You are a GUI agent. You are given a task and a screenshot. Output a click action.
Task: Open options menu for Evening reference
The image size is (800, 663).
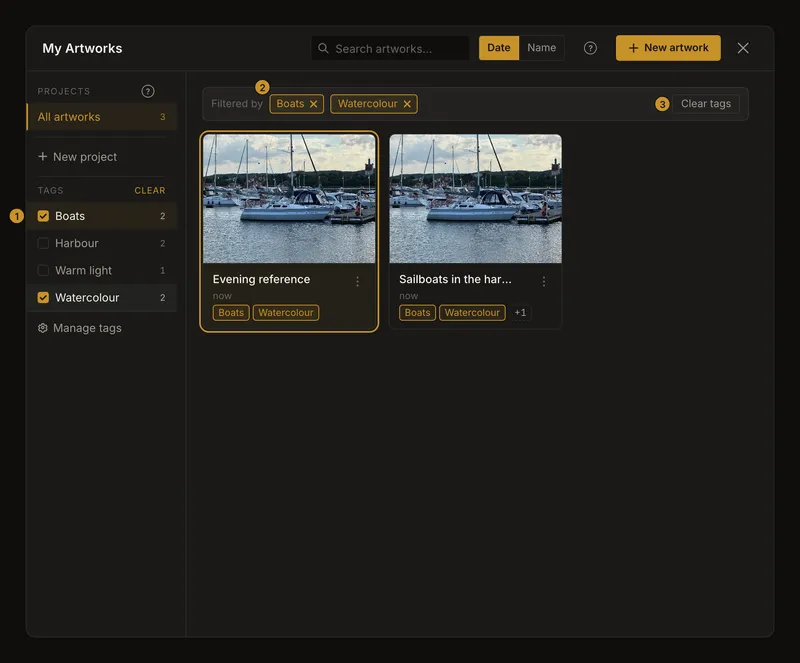click(x=357, y=281)
